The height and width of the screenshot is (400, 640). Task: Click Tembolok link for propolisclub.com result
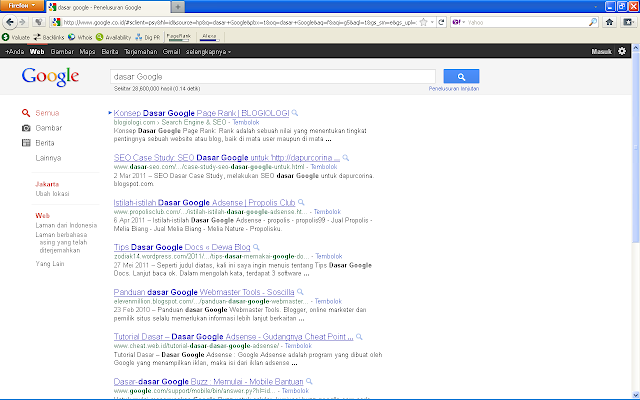click(327, 212)
